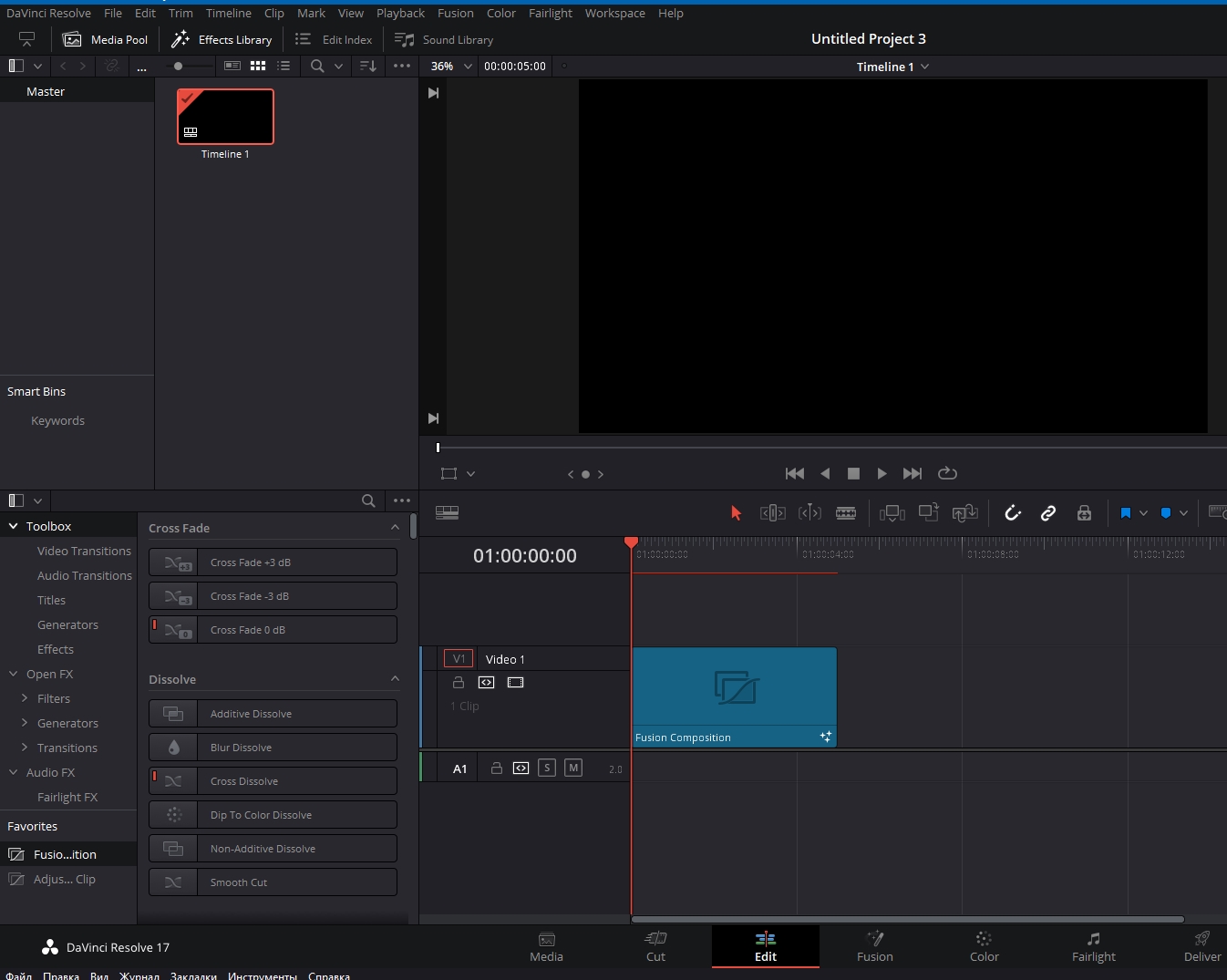Image resolution: width=1227 pixels, height=980 pixels.
Task: Go to last frame button
Action: pos(913,473)
